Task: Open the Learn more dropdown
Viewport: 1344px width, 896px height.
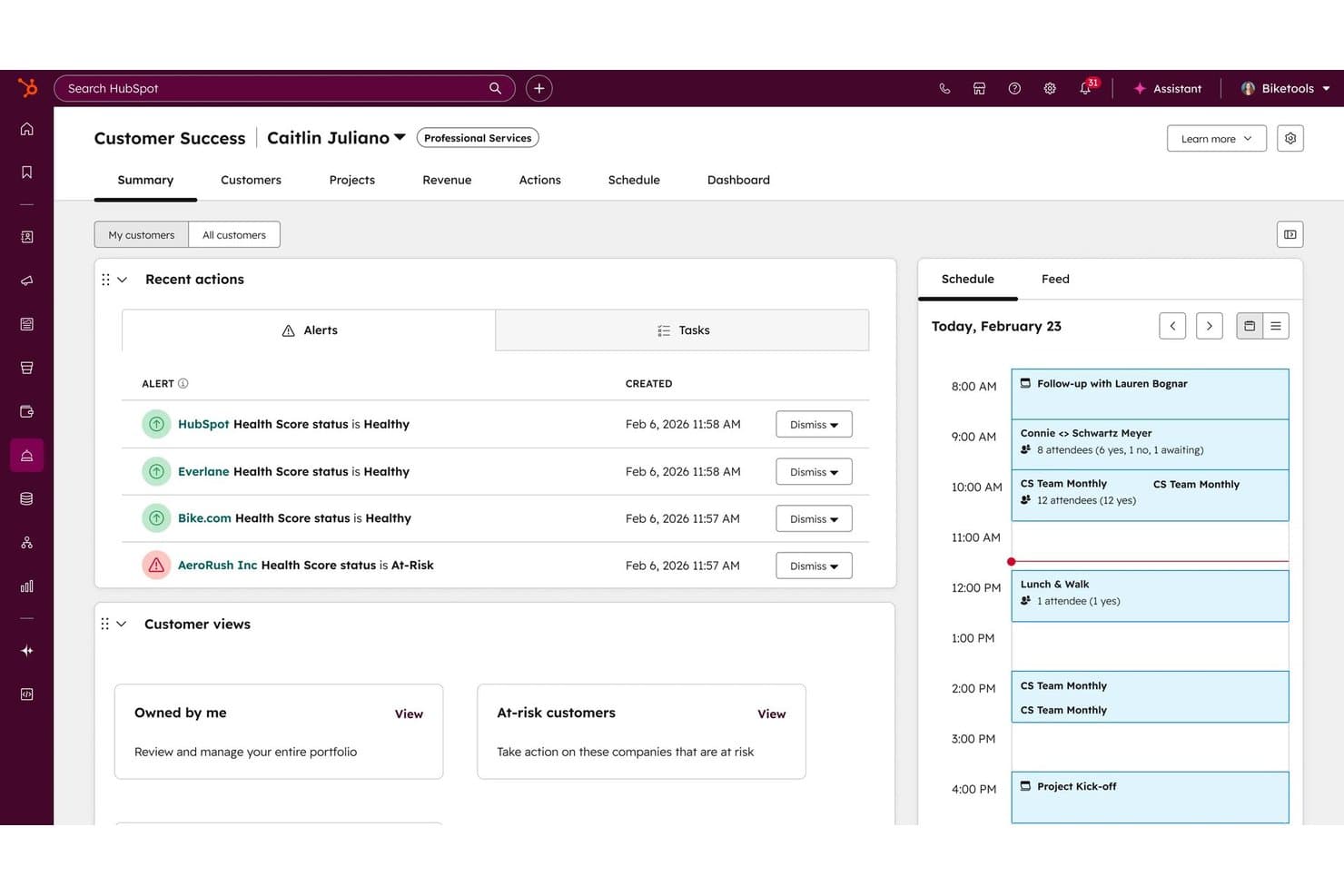Action: (1216, 138)
